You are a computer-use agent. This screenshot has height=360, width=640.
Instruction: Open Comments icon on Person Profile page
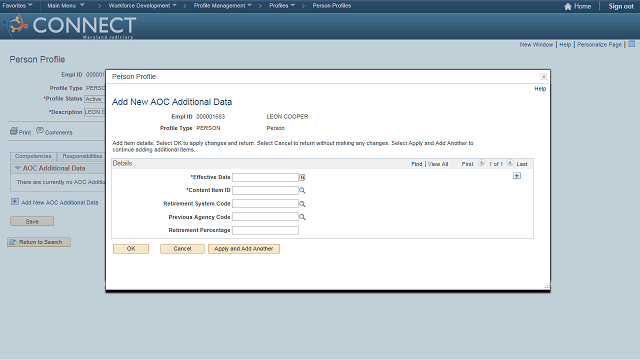[x=40, y=131]
